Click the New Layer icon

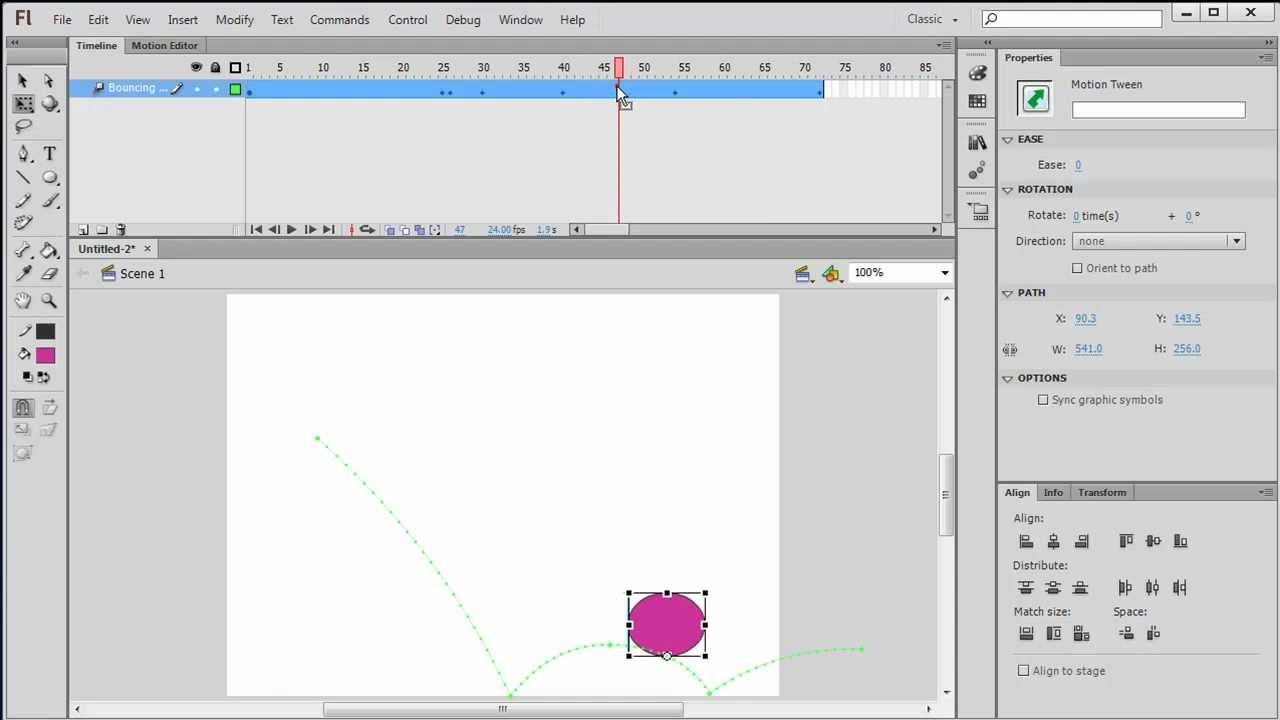(84, 230)
